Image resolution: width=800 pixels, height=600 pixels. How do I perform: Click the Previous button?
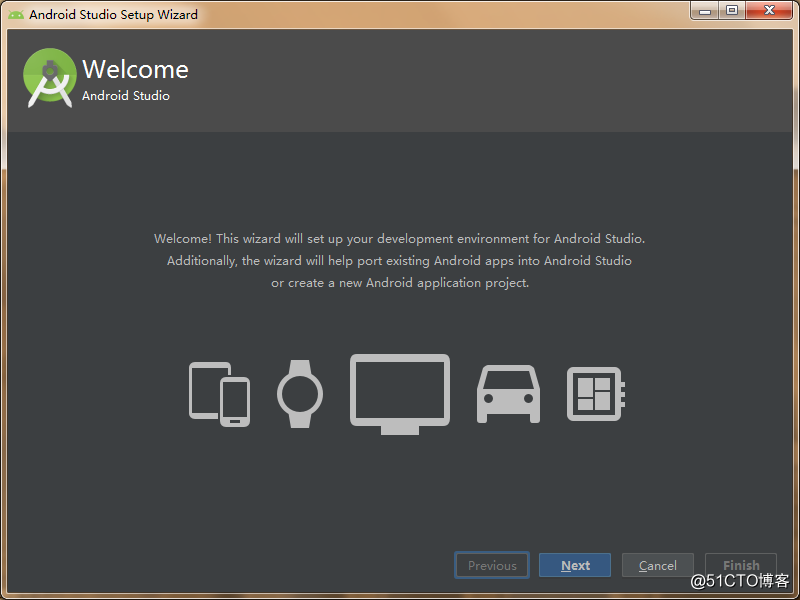(492, 565)
